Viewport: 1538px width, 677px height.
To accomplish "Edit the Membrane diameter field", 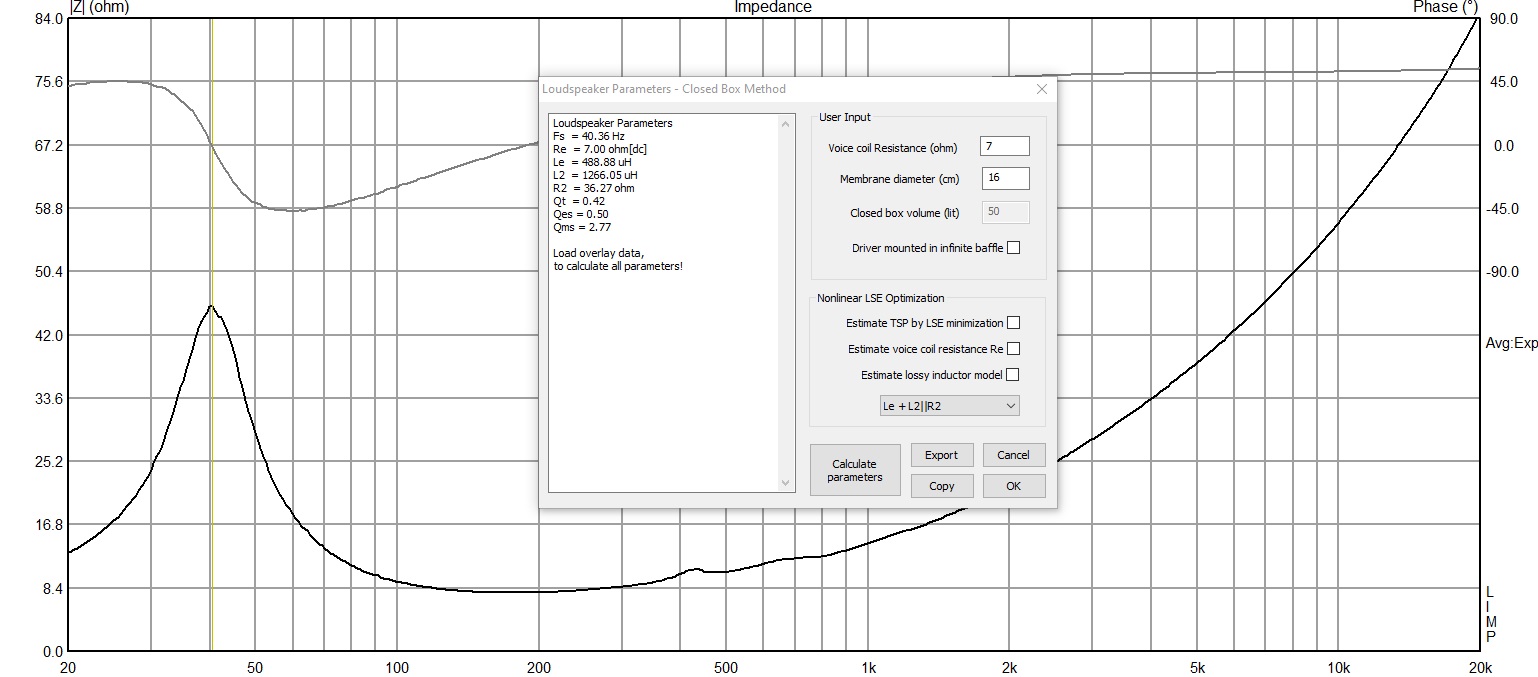I will coord(1004,179).
